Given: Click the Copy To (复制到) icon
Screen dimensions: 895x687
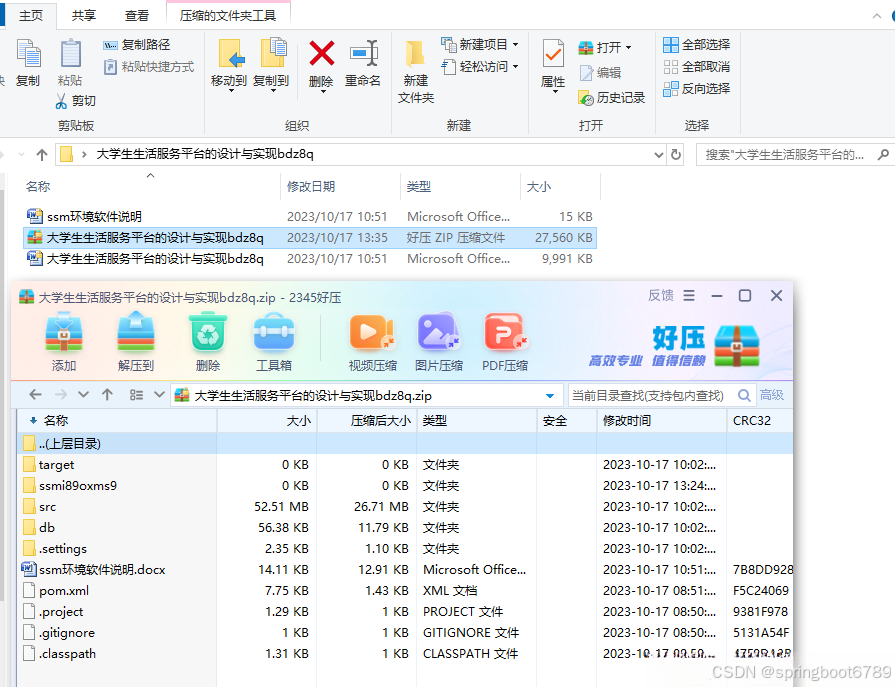Looking at the screenshot, I should click(272, 54).
